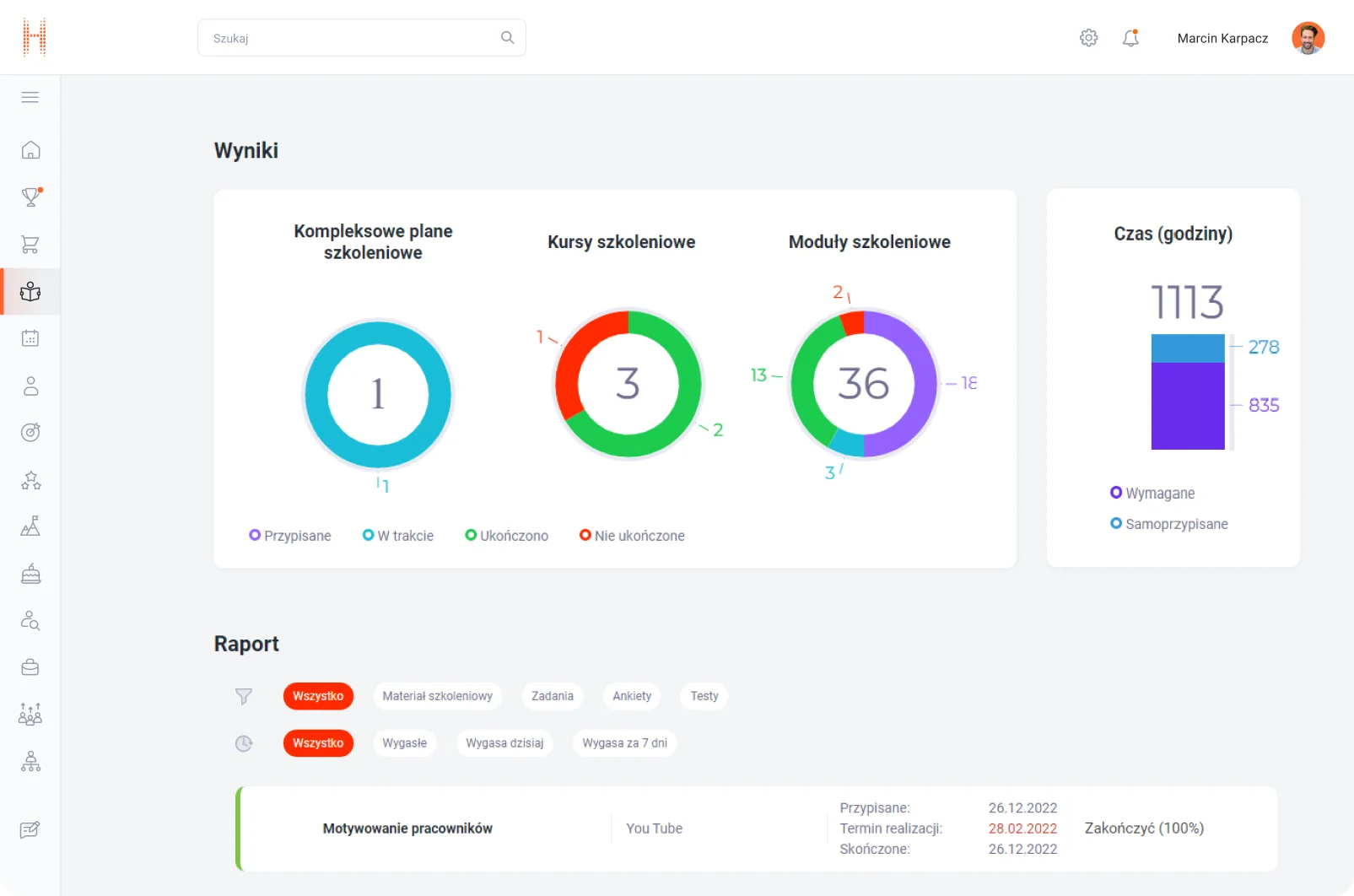Toggle the Przypisane legend item

[290, 536]
